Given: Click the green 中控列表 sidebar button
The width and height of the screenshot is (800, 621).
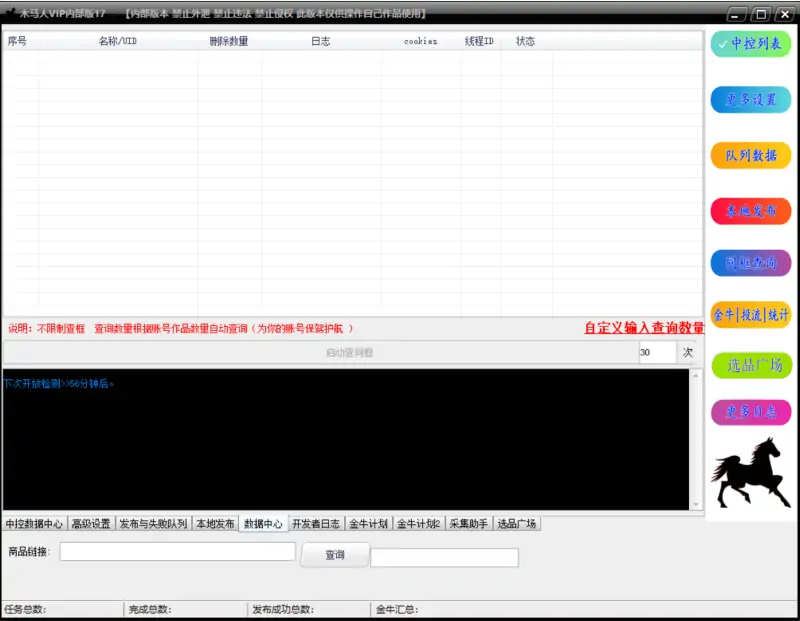Looking at the screenshot, I should point(751,44).
